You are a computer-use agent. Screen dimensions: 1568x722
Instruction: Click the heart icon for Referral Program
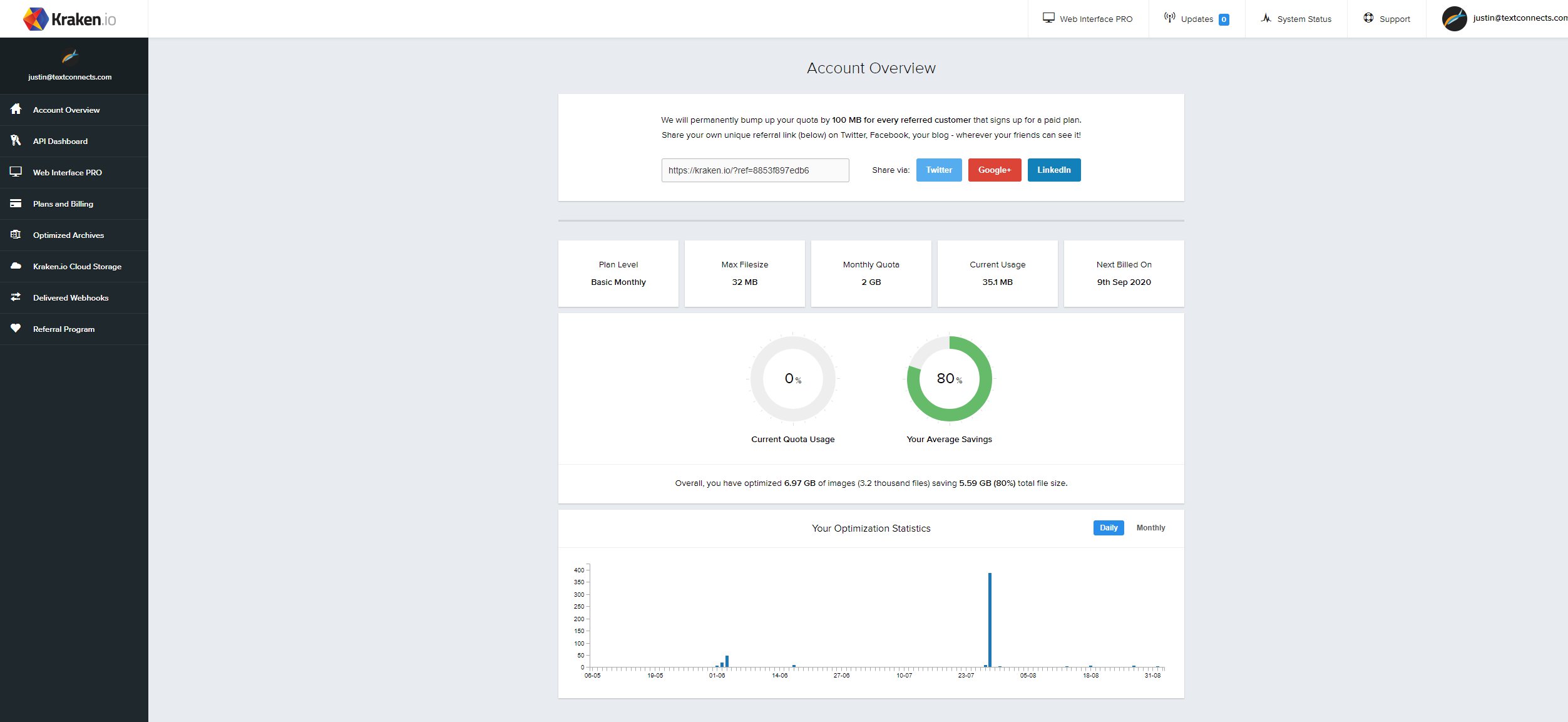(x=16, y=328)
